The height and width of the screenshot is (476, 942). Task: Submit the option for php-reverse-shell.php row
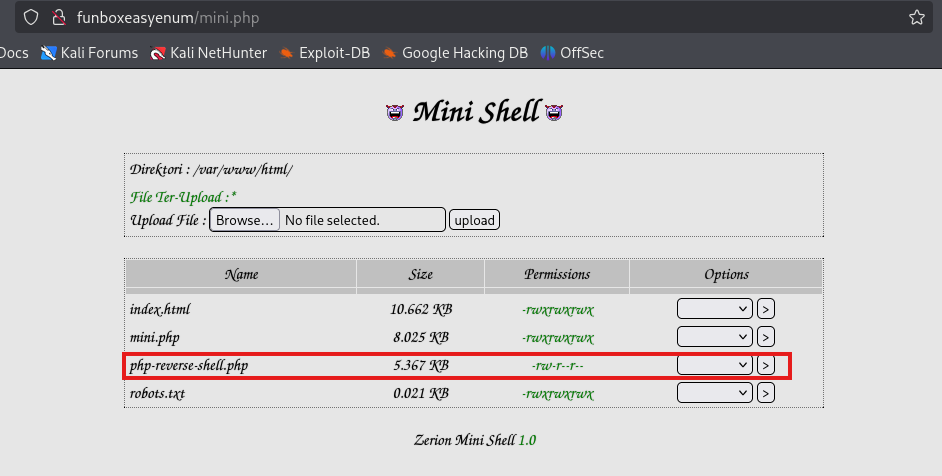coord(765,365)
